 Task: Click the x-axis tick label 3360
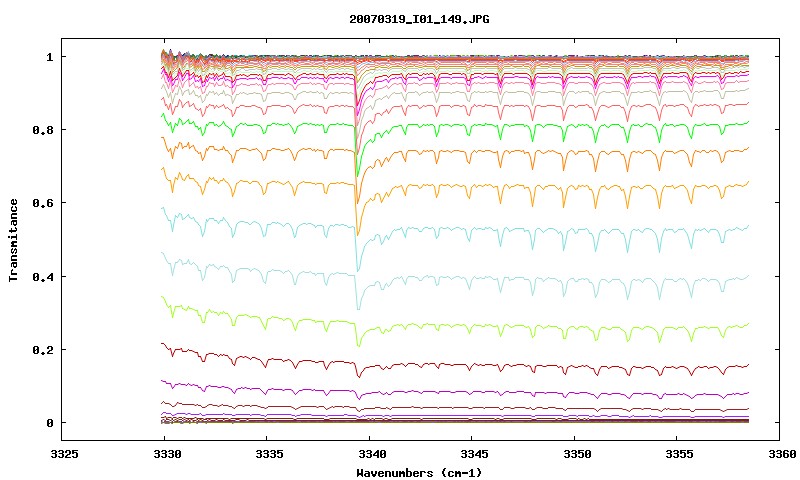(782, 454)
